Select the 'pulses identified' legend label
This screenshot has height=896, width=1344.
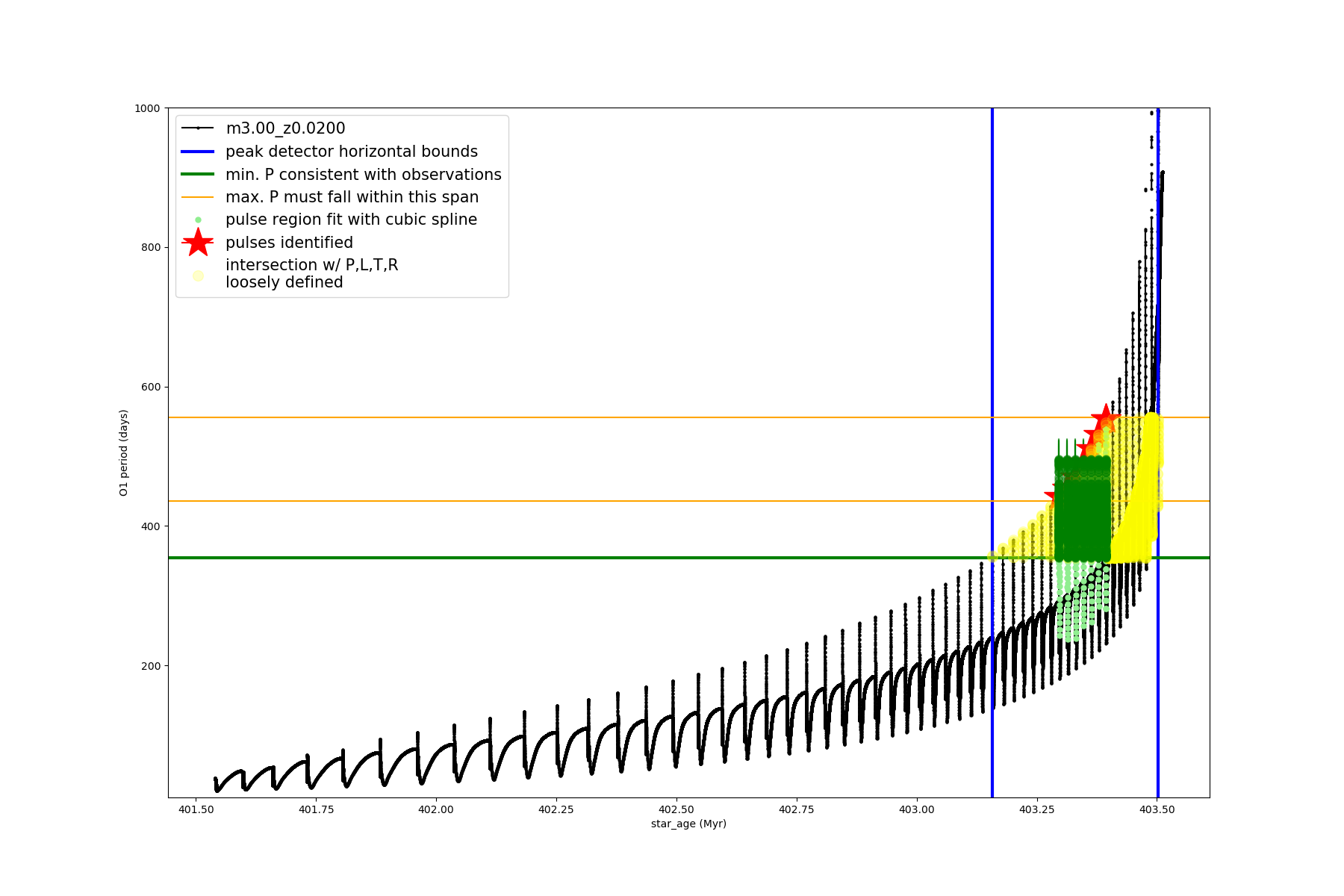[289, 243]
